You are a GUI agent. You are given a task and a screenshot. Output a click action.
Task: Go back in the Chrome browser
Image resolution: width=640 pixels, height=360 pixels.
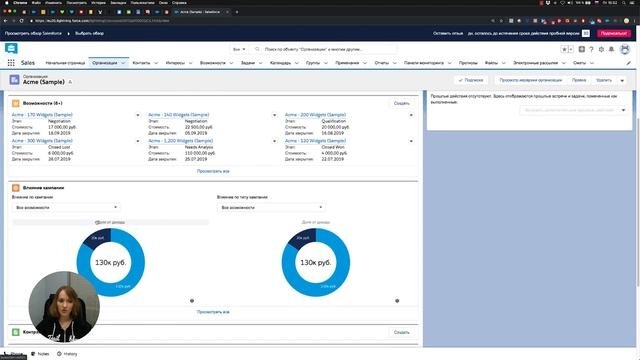(5, 20)
